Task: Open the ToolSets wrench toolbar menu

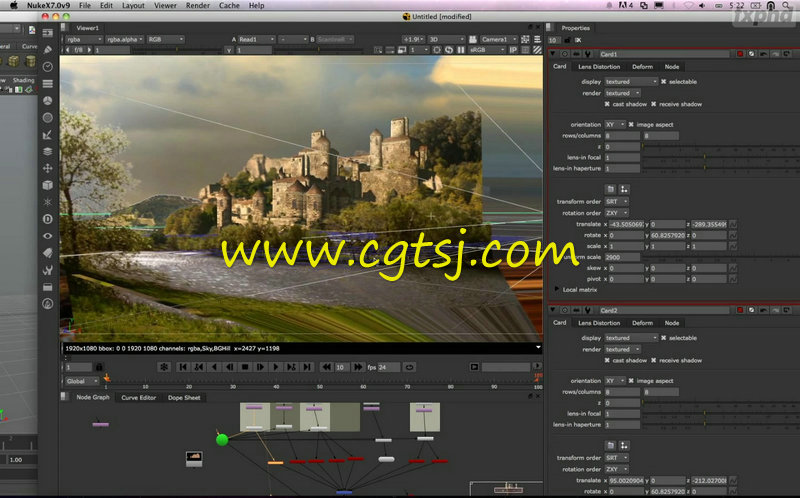Action: [48, 270]
